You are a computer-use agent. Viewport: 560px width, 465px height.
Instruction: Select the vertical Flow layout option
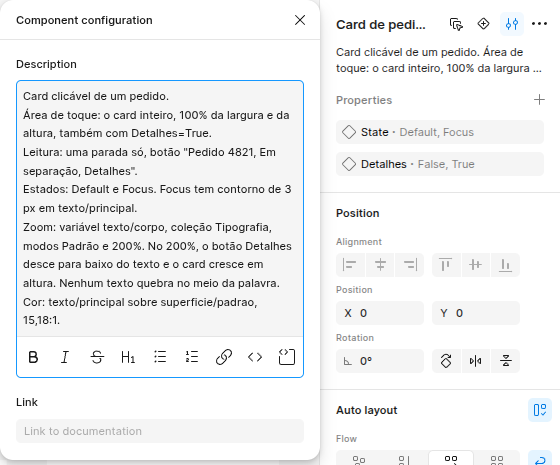(405, 460)
